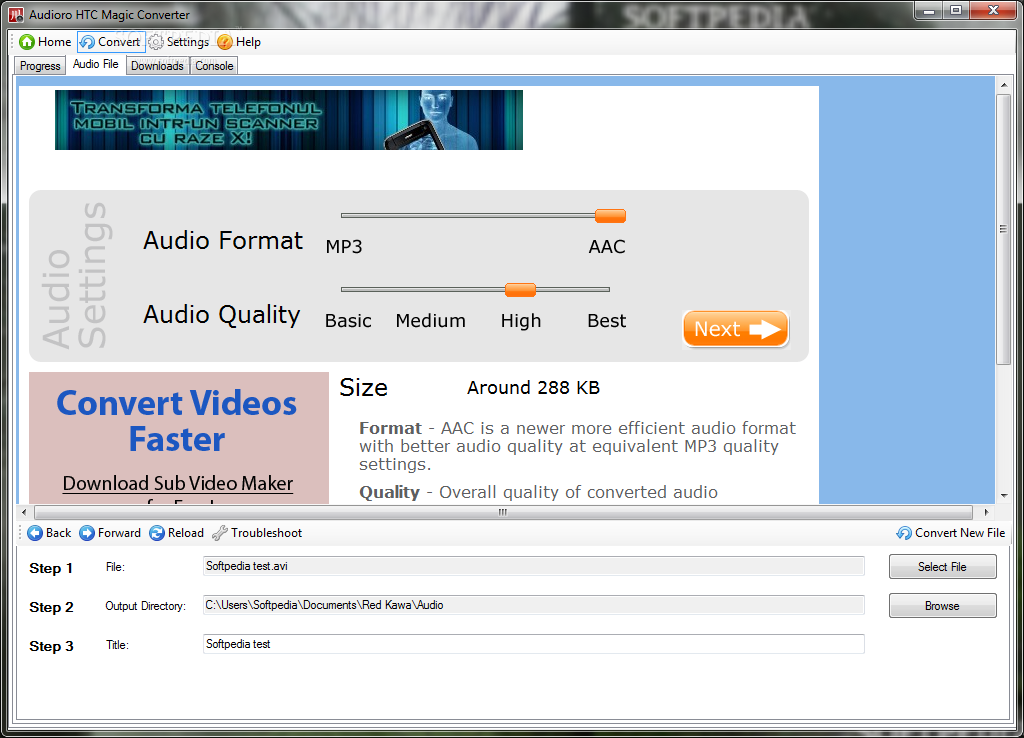Open the Convert toolbar item
Screen dimensions: 1024x738
coord(110,42)
